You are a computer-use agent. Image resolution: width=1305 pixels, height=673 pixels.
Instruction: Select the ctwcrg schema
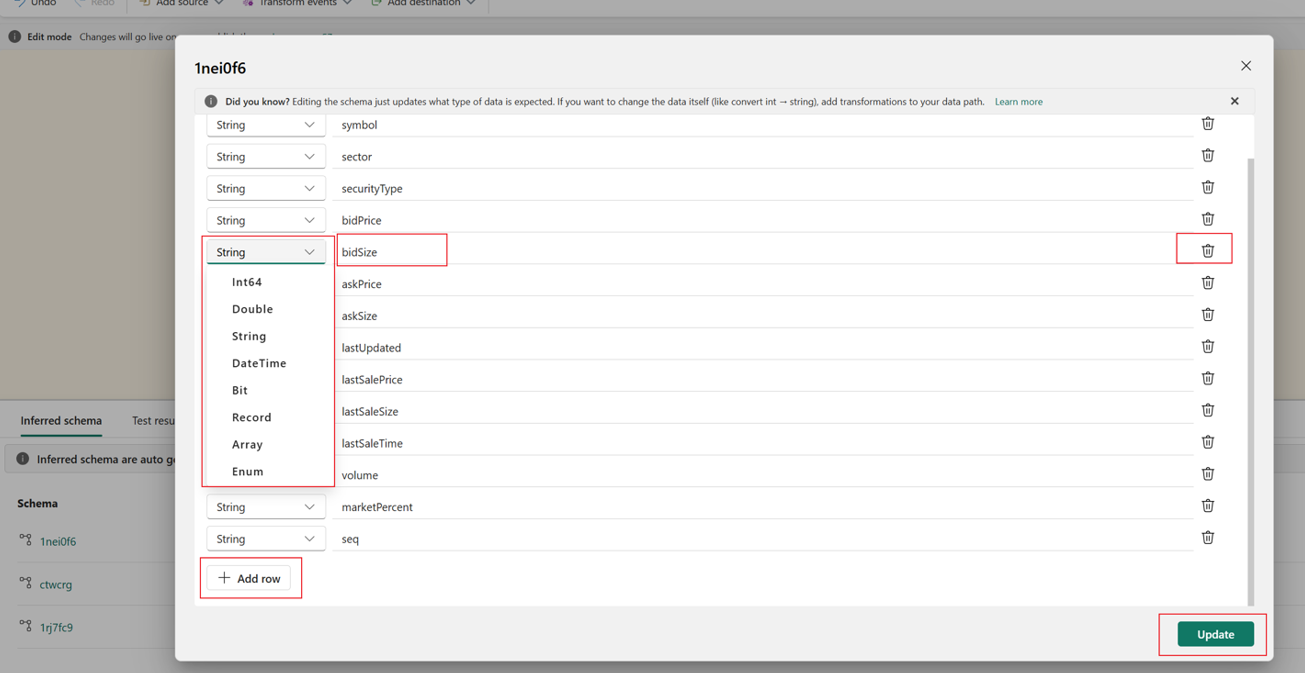[56, 584]
